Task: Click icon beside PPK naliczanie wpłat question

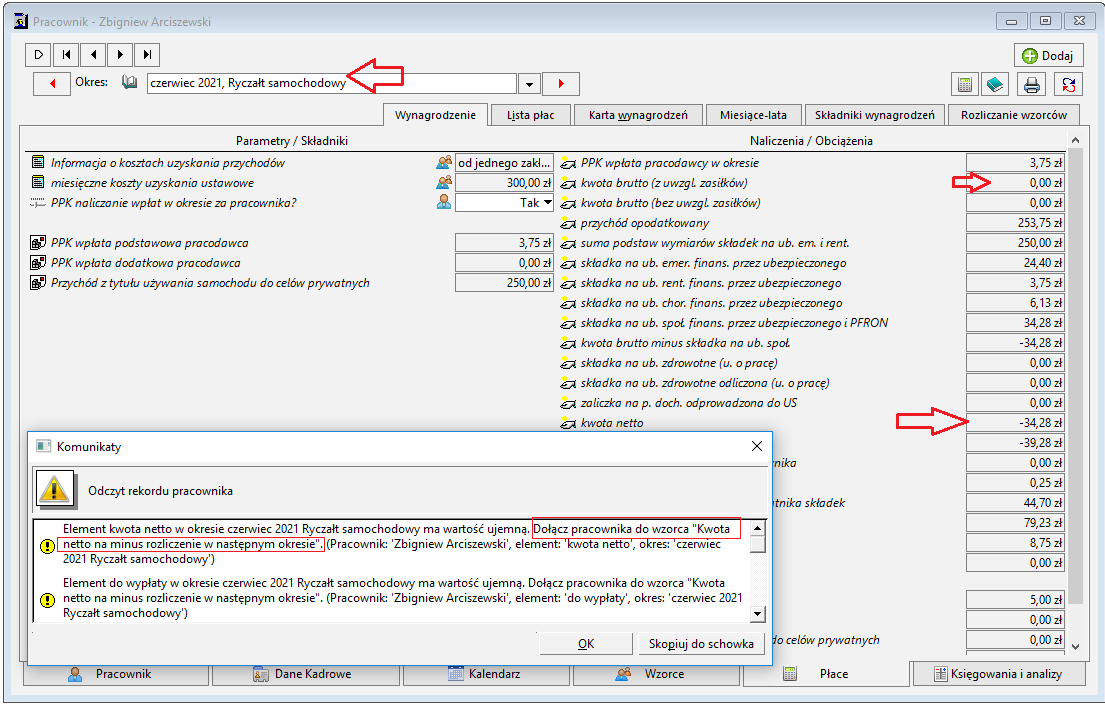Action: 38,203
